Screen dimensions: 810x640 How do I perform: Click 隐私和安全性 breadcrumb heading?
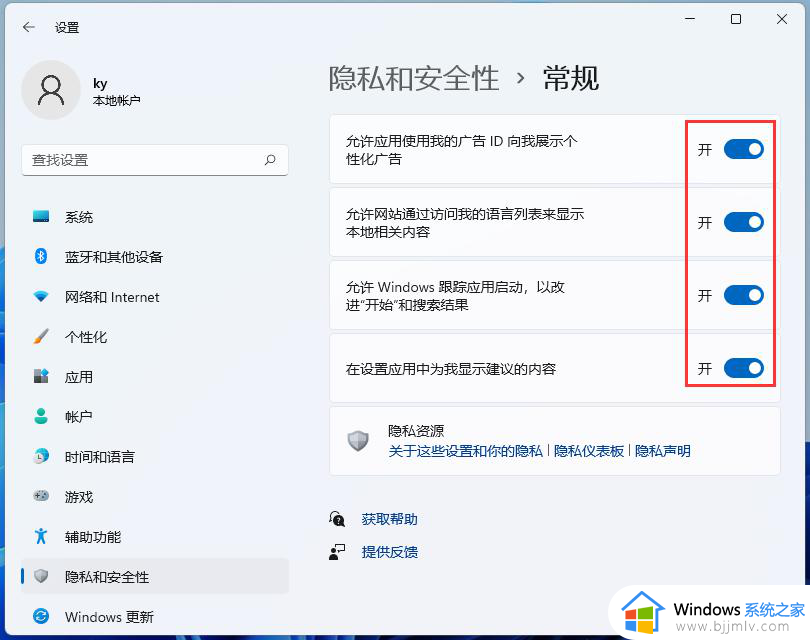pyautogui.click(x=414, y=79)
